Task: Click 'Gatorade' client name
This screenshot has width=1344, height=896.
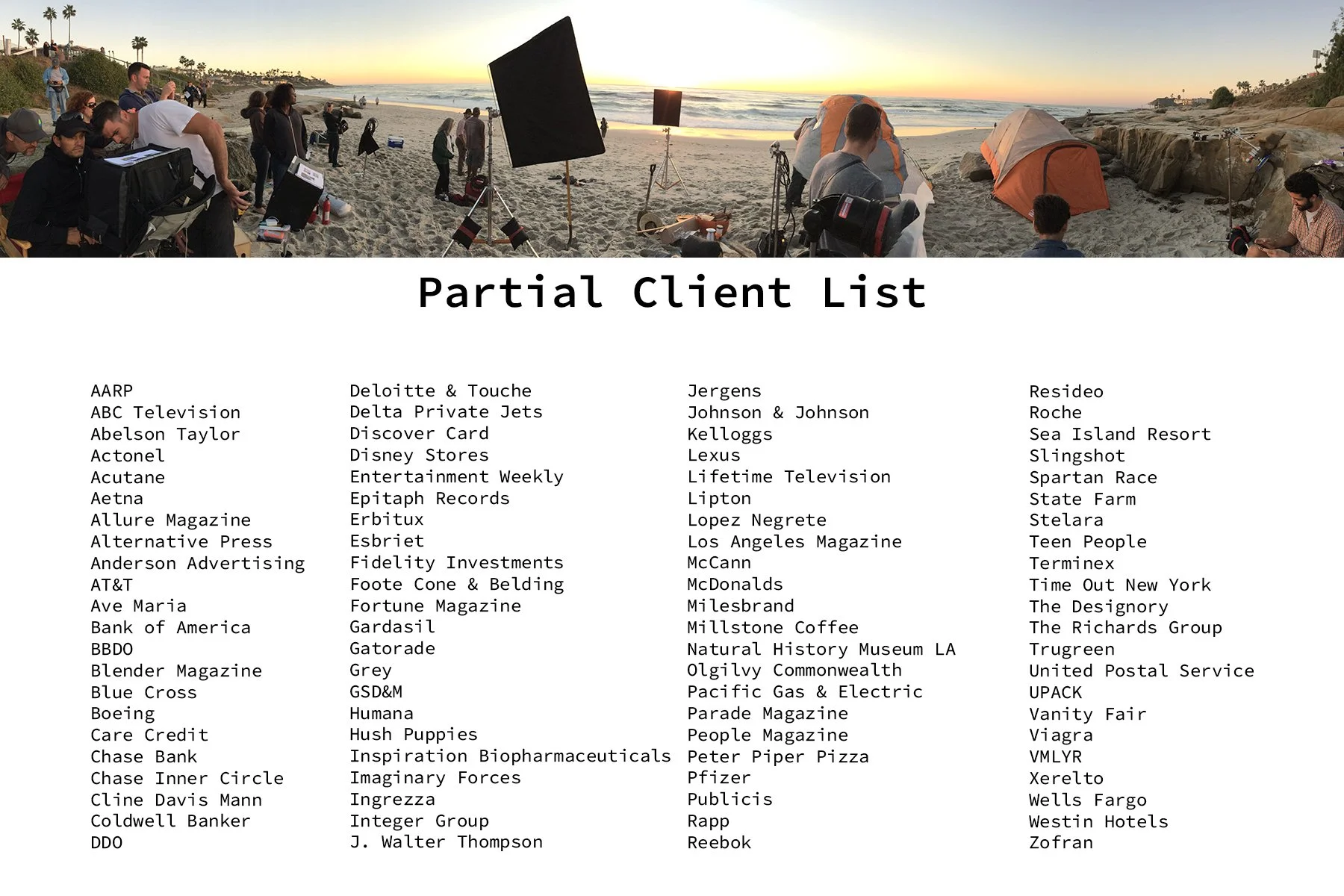Action: coord(393,648)
